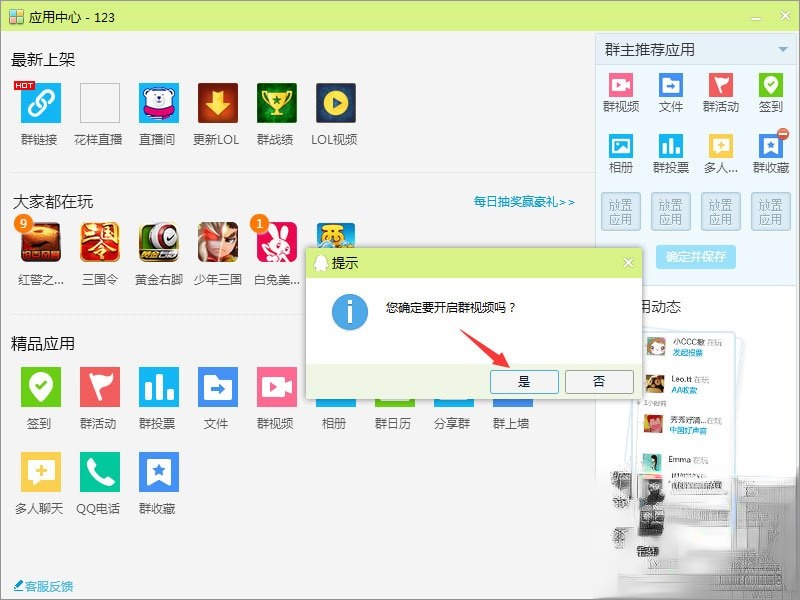Click 是 to confirm opening group video
Image resolution: width=800 pixels, height=600 pixels.
point(524,381)
